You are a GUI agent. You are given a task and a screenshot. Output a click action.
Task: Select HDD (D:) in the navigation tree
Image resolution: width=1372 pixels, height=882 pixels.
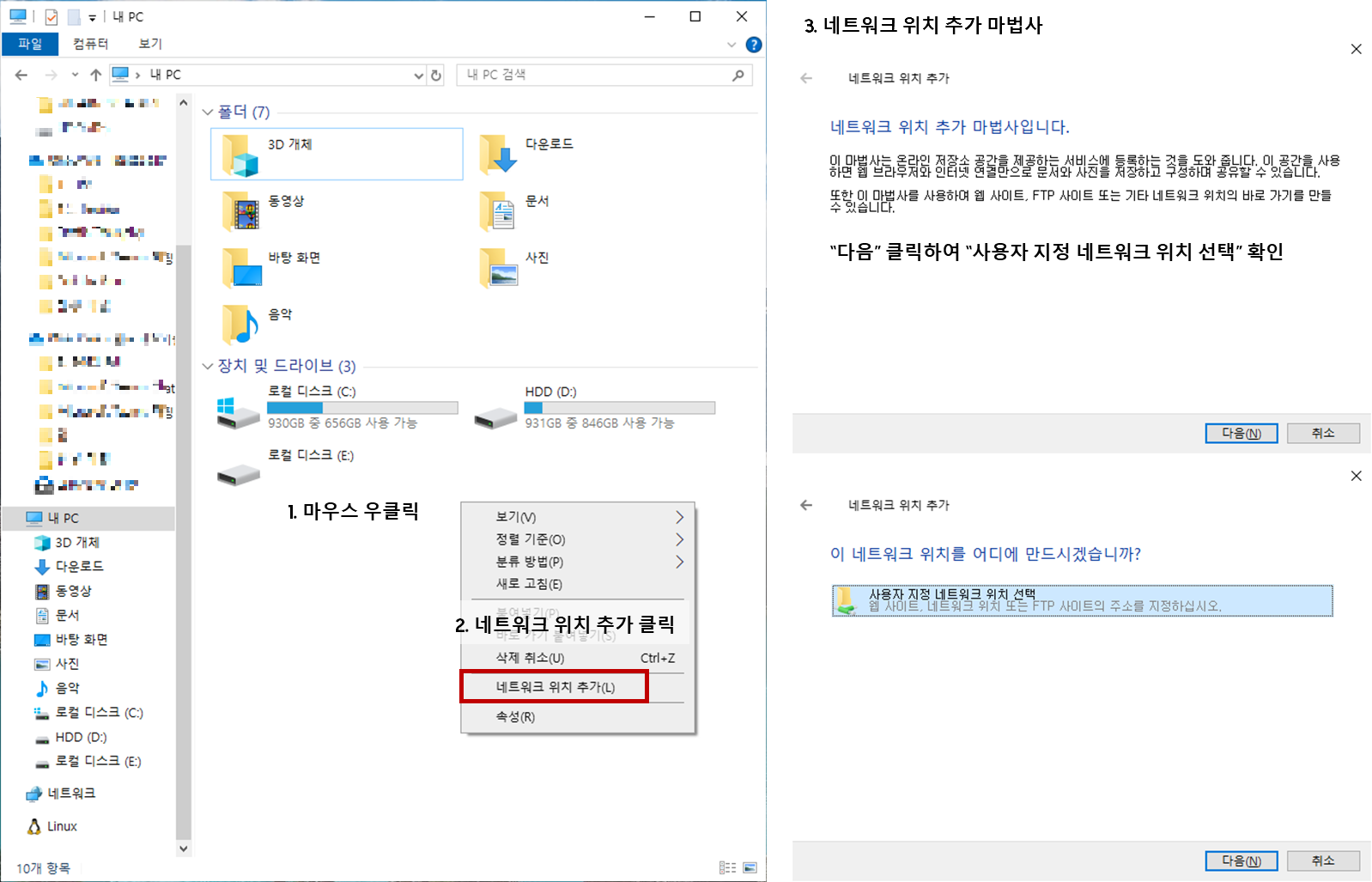pyautogui.click(x=81, y=737)
